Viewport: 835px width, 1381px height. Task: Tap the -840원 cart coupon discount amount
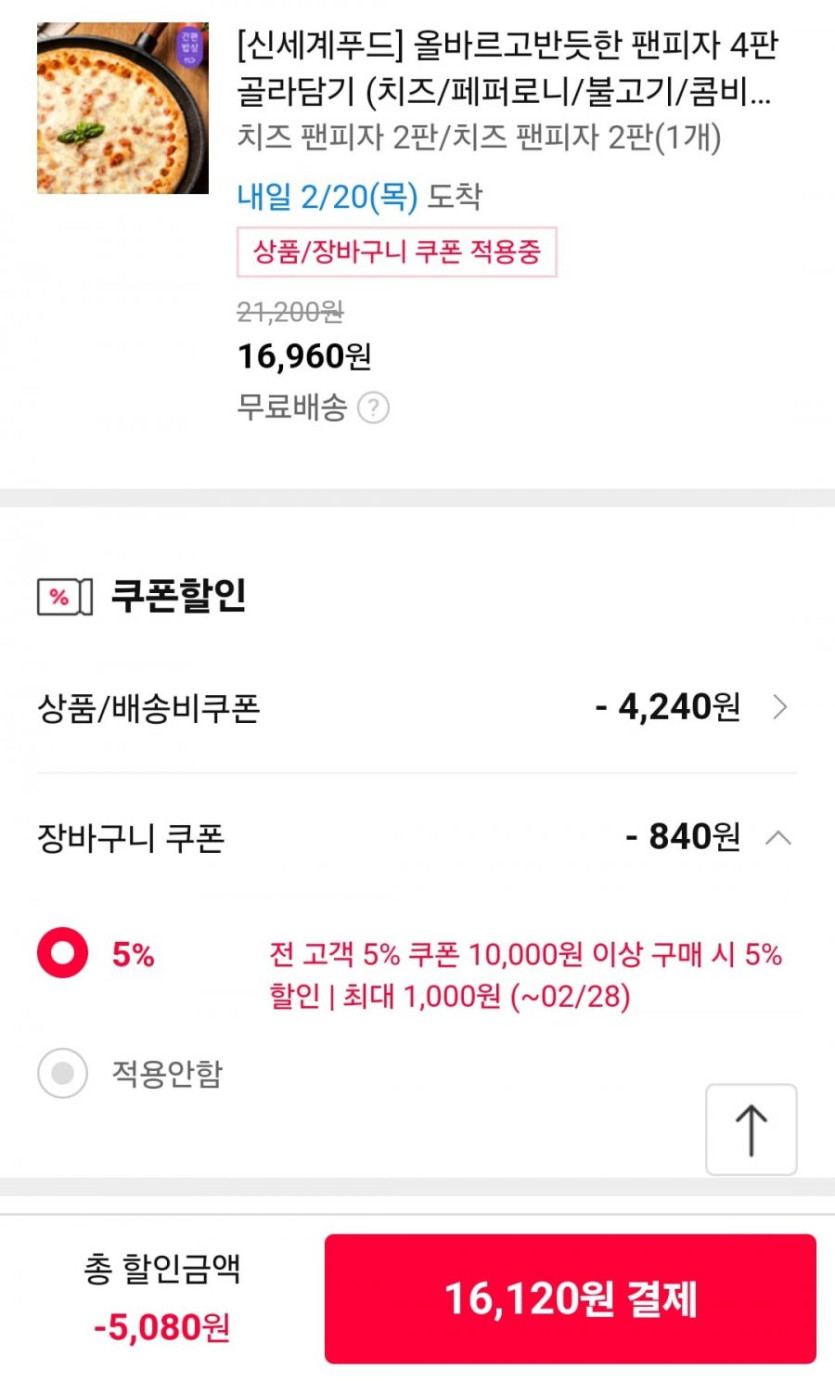tap(683, 837)
